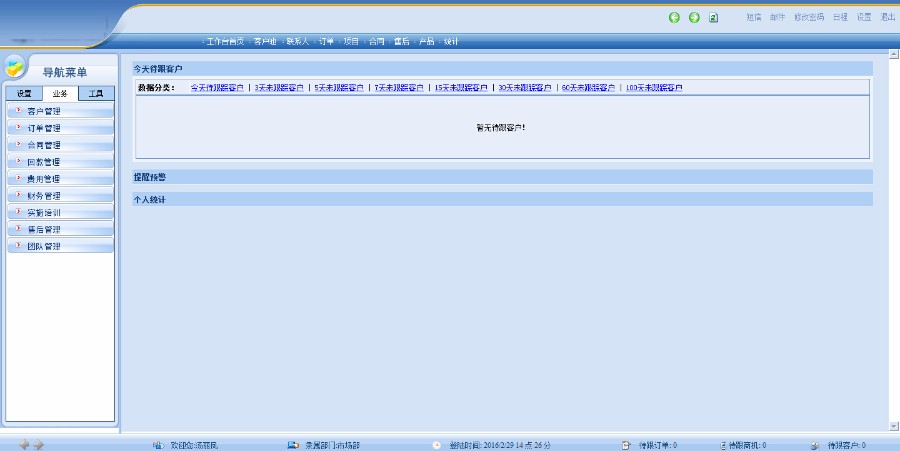Open 统计 in the top menu
The height and width of the screenshot is (451, 900).
pyautogui.click(x=451, y=41)
